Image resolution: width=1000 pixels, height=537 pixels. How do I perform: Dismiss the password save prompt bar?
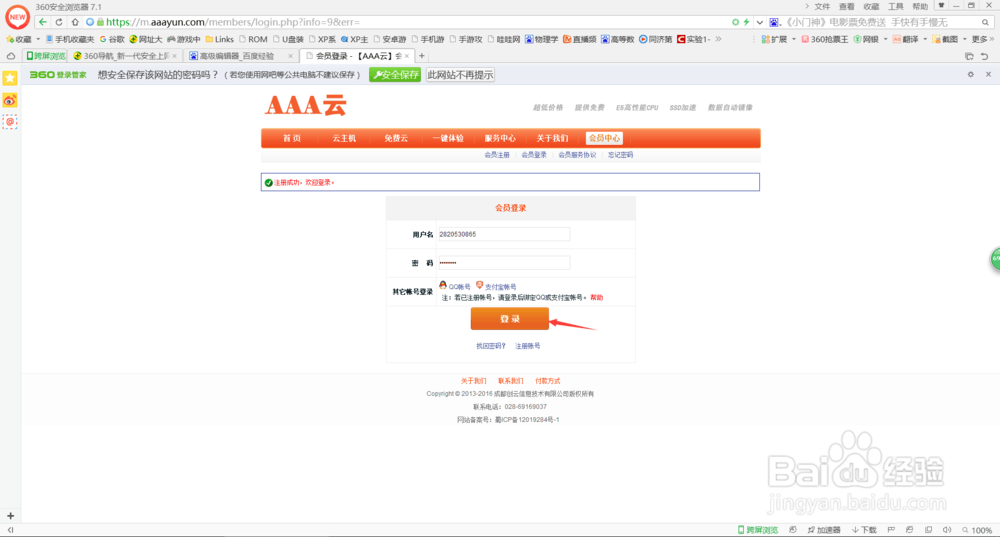(988, 75)
